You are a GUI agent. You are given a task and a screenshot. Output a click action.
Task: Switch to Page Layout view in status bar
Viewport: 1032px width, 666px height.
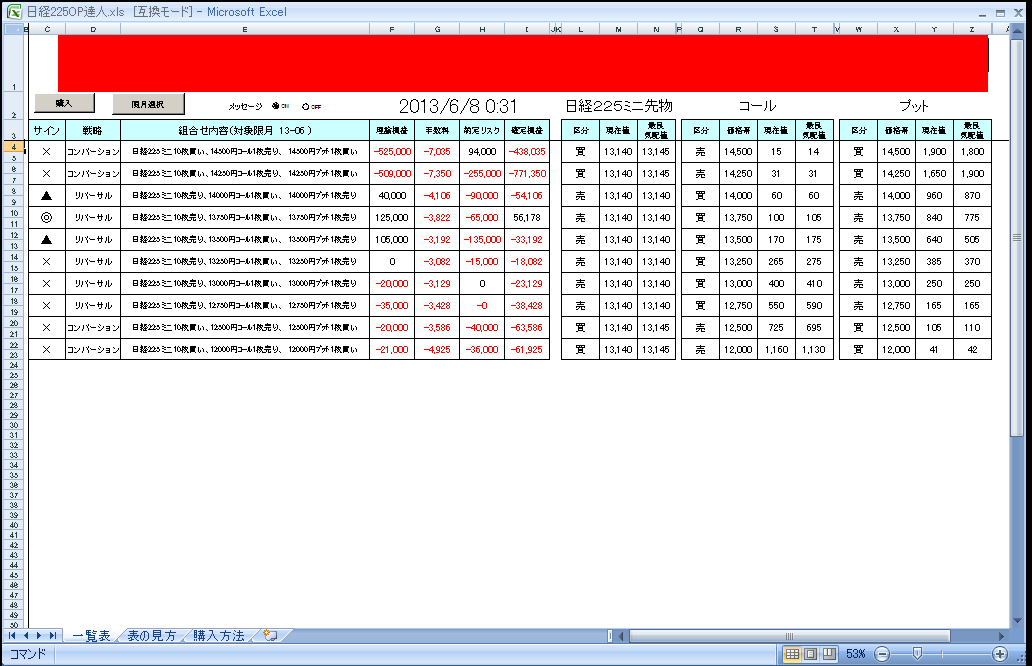point(811,654)
